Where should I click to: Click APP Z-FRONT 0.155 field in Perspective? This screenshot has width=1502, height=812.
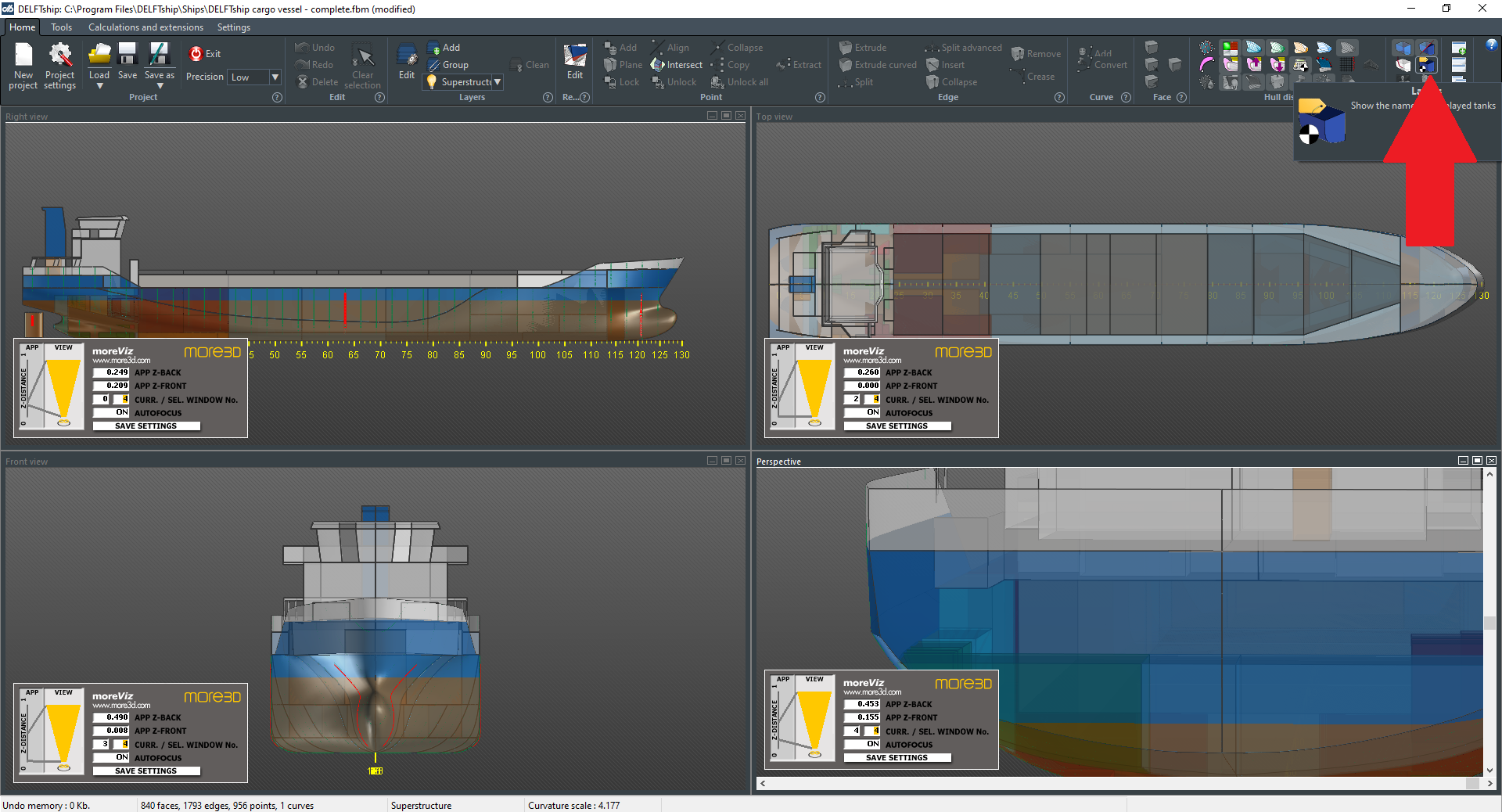(862, 717)
